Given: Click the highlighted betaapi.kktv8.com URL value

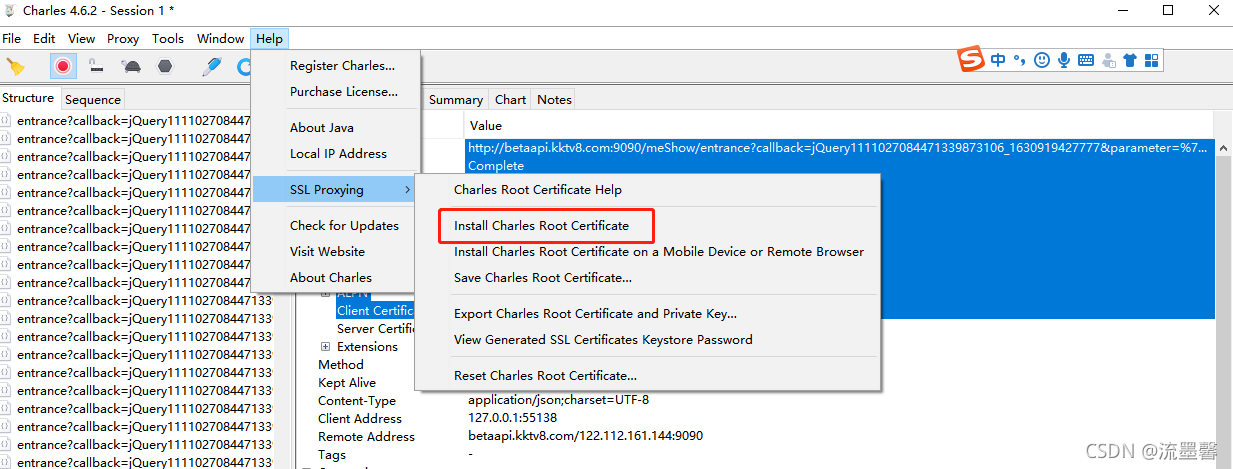Looking at the screenshot, I should click(838, 148).
